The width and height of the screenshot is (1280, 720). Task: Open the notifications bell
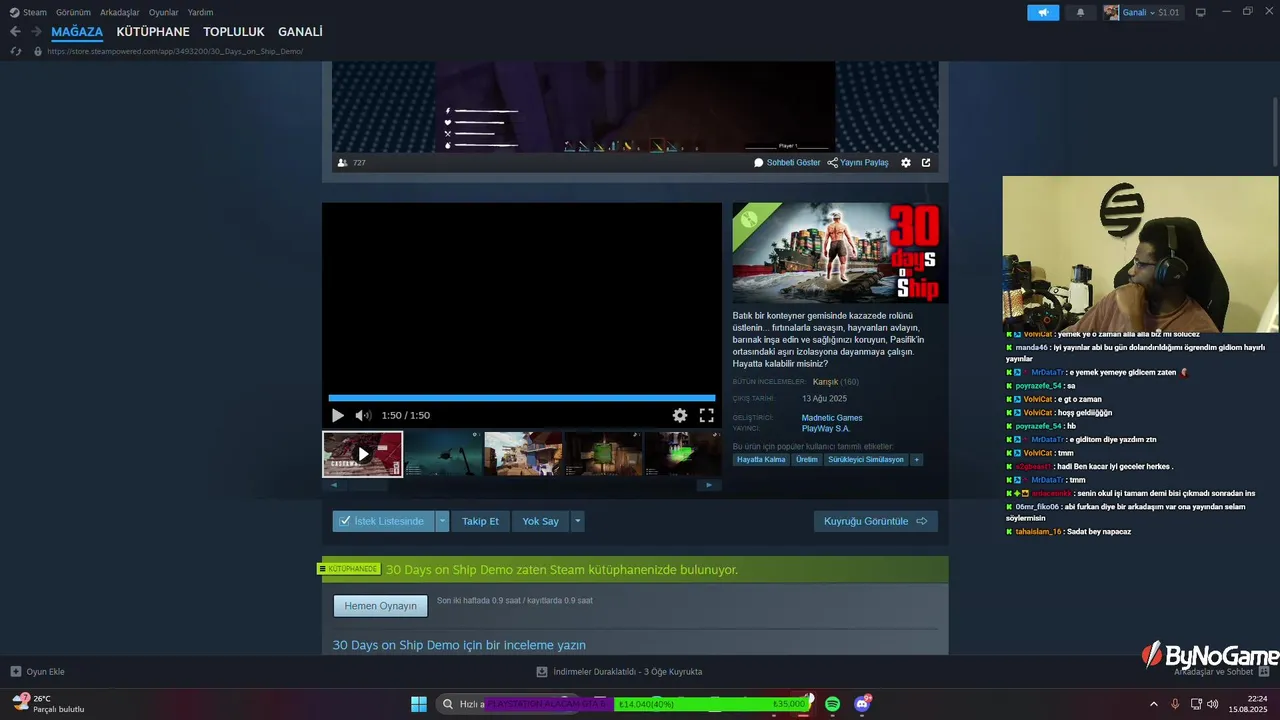click(1080, 12)
